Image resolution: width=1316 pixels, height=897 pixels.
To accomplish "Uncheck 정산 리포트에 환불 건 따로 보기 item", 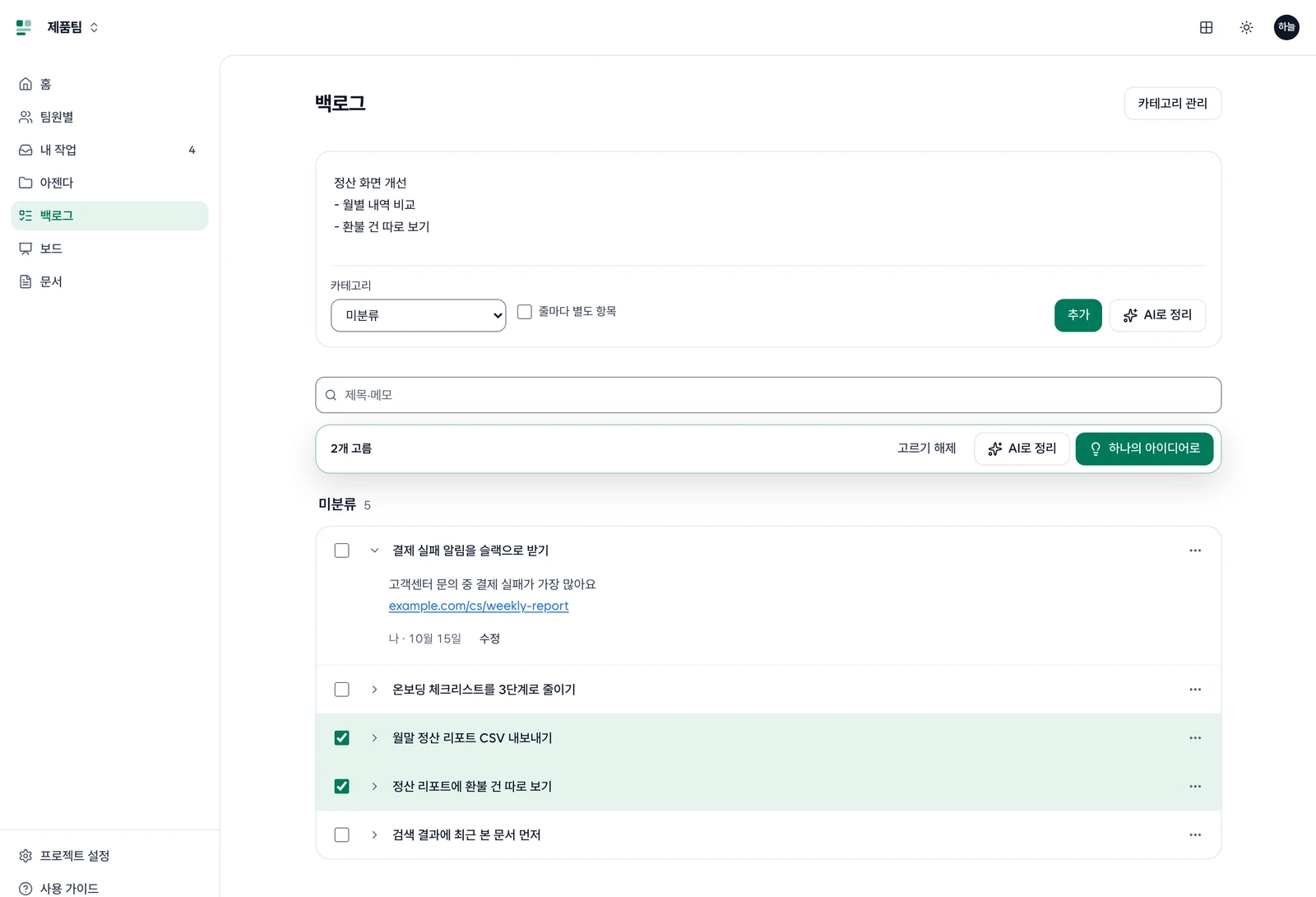I will point(342,787).
